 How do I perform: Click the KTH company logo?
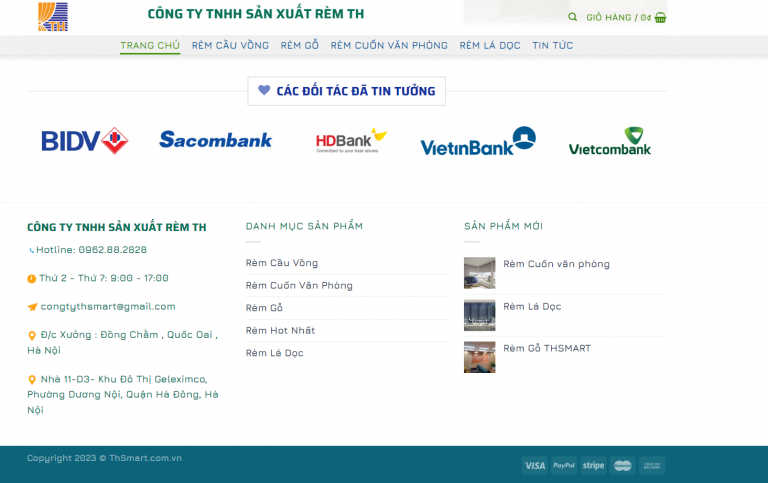pyautogui.click(x=53, y=17)
